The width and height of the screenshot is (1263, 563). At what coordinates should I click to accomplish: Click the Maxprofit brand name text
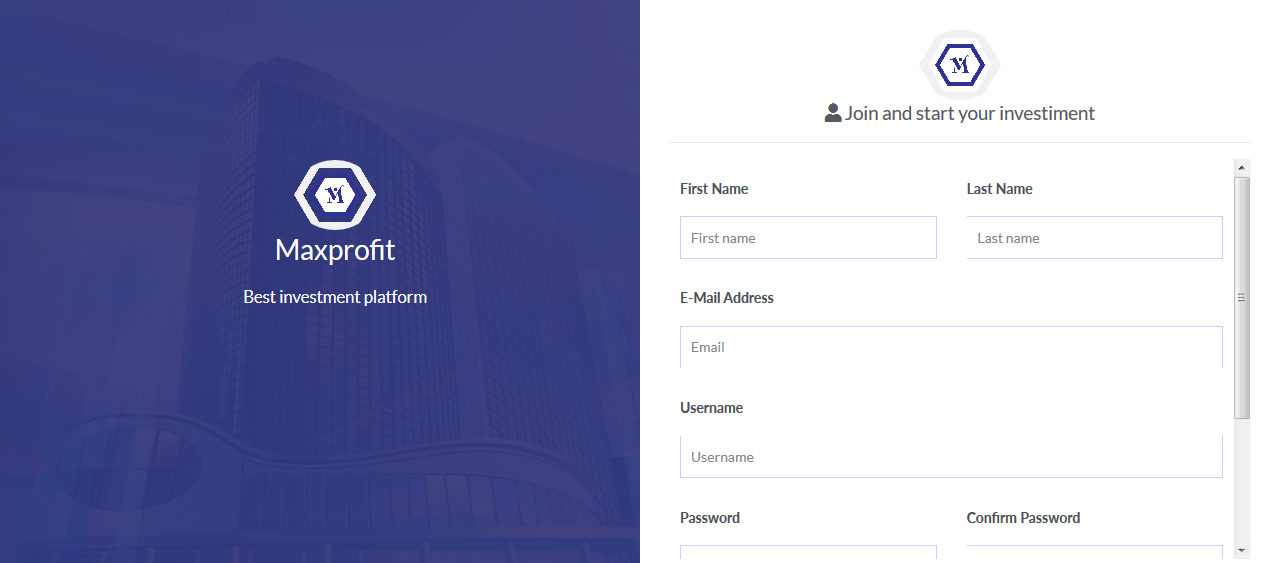point(335,249)
